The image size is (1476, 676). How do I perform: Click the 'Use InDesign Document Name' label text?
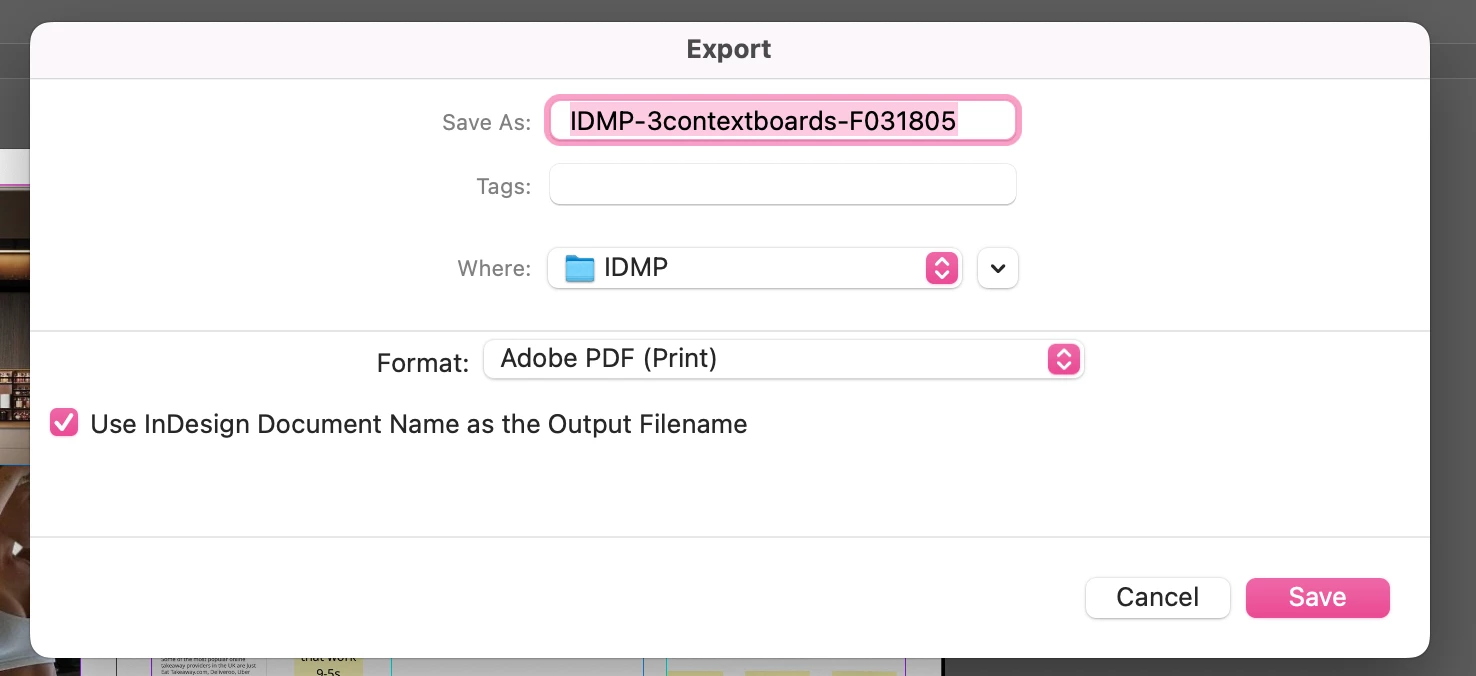tap(418, 424)
